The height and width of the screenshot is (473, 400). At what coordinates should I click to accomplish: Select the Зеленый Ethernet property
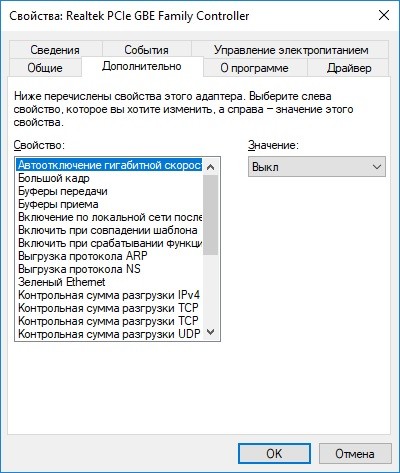(109, 282)
